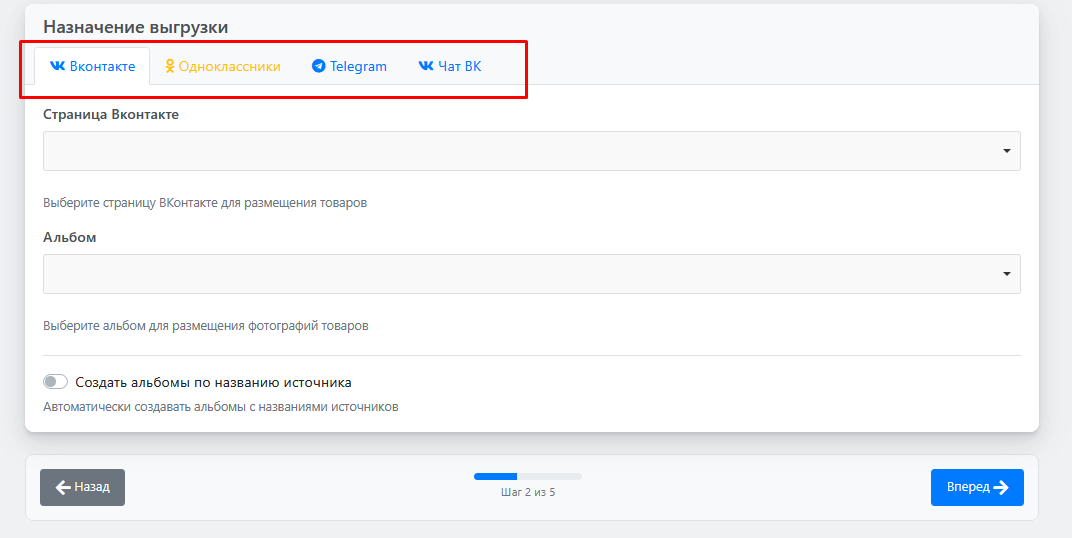This screenshot has width=1072, height=538.
Task: Go back with the Назад button
Action: coord(82,487)
